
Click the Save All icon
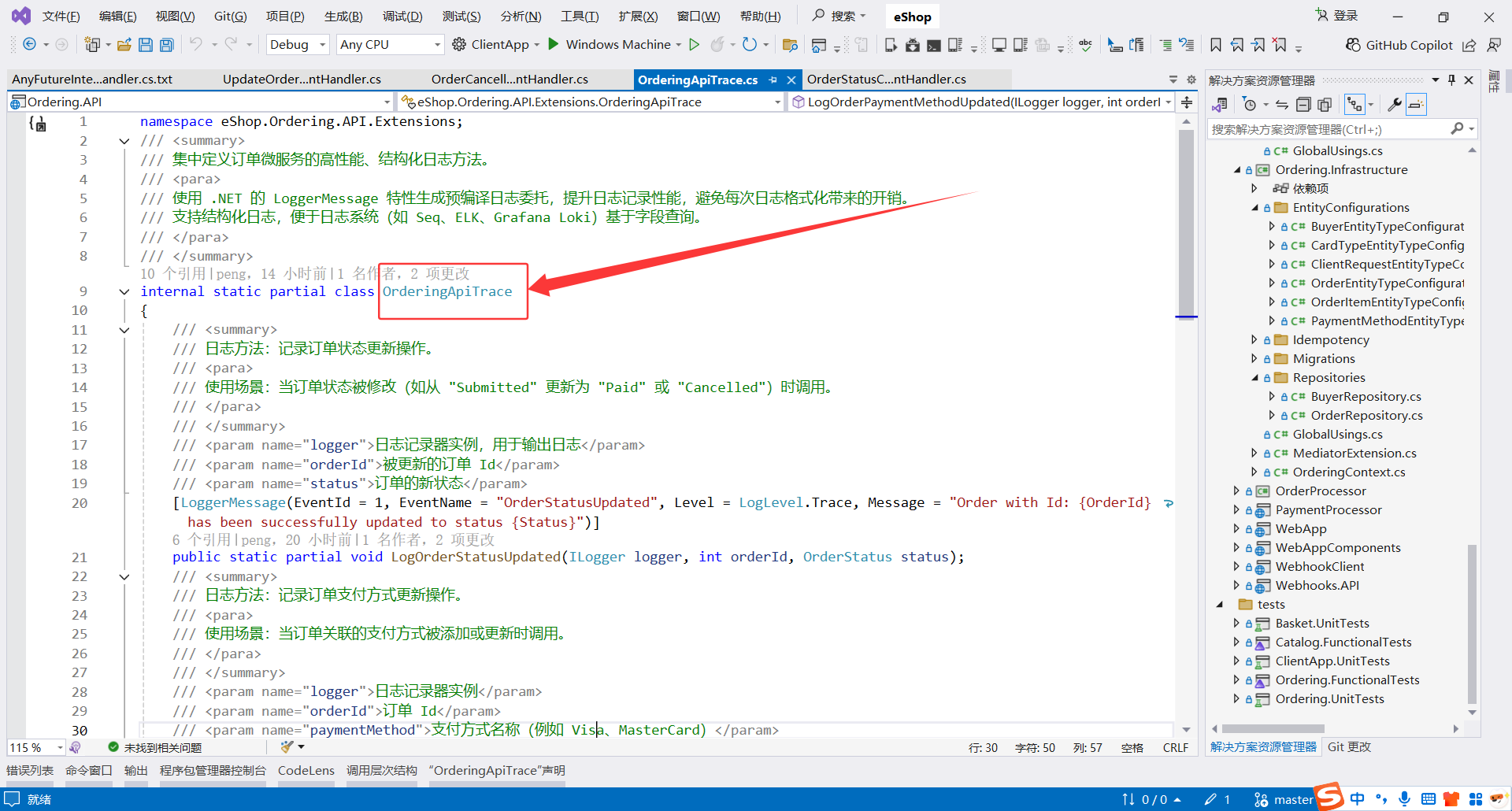(166, 45)
